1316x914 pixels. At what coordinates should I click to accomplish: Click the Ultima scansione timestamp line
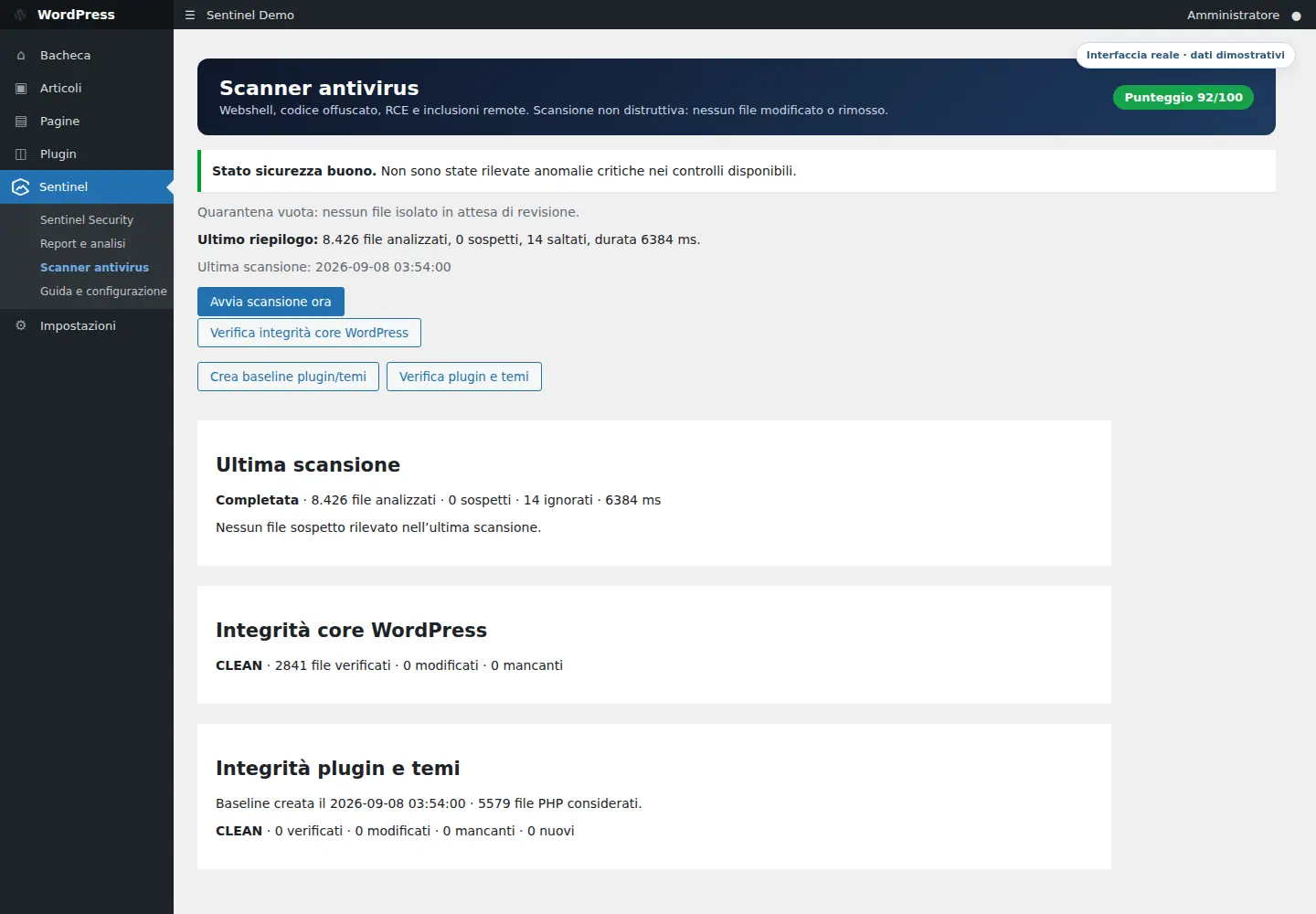pyautogui.click(x=324, y=267)
